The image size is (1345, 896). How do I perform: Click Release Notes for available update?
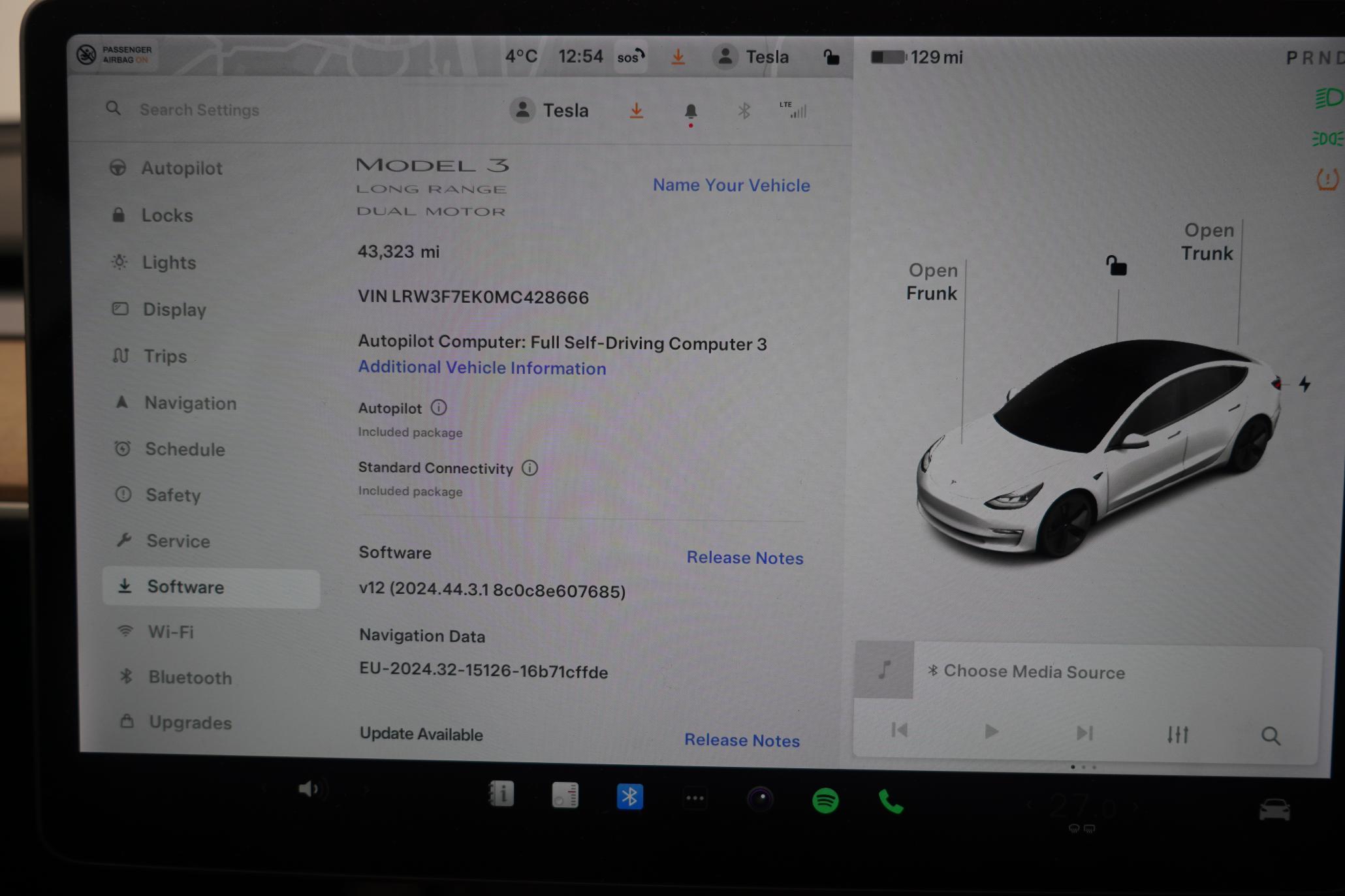[x=742, y=740]
